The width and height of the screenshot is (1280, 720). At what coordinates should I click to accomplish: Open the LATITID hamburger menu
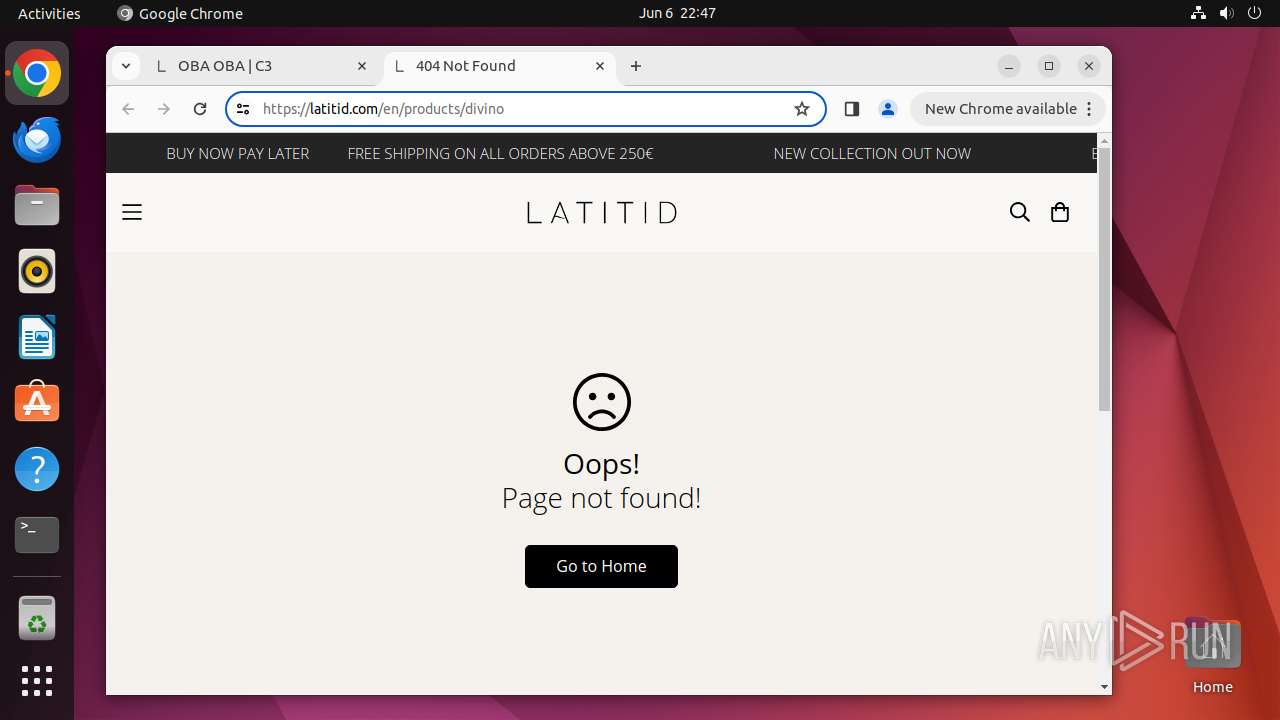[x=132, y=212]
